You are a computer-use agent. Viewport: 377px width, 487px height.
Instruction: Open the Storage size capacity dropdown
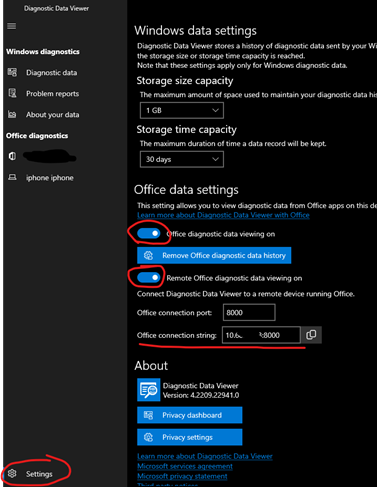(x=182, y=110)
